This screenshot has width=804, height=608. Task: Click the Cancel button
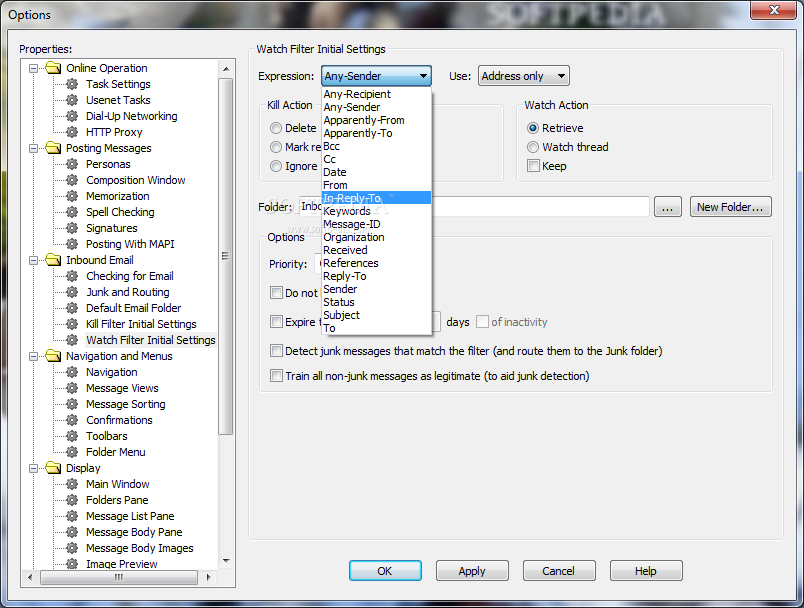559,571
